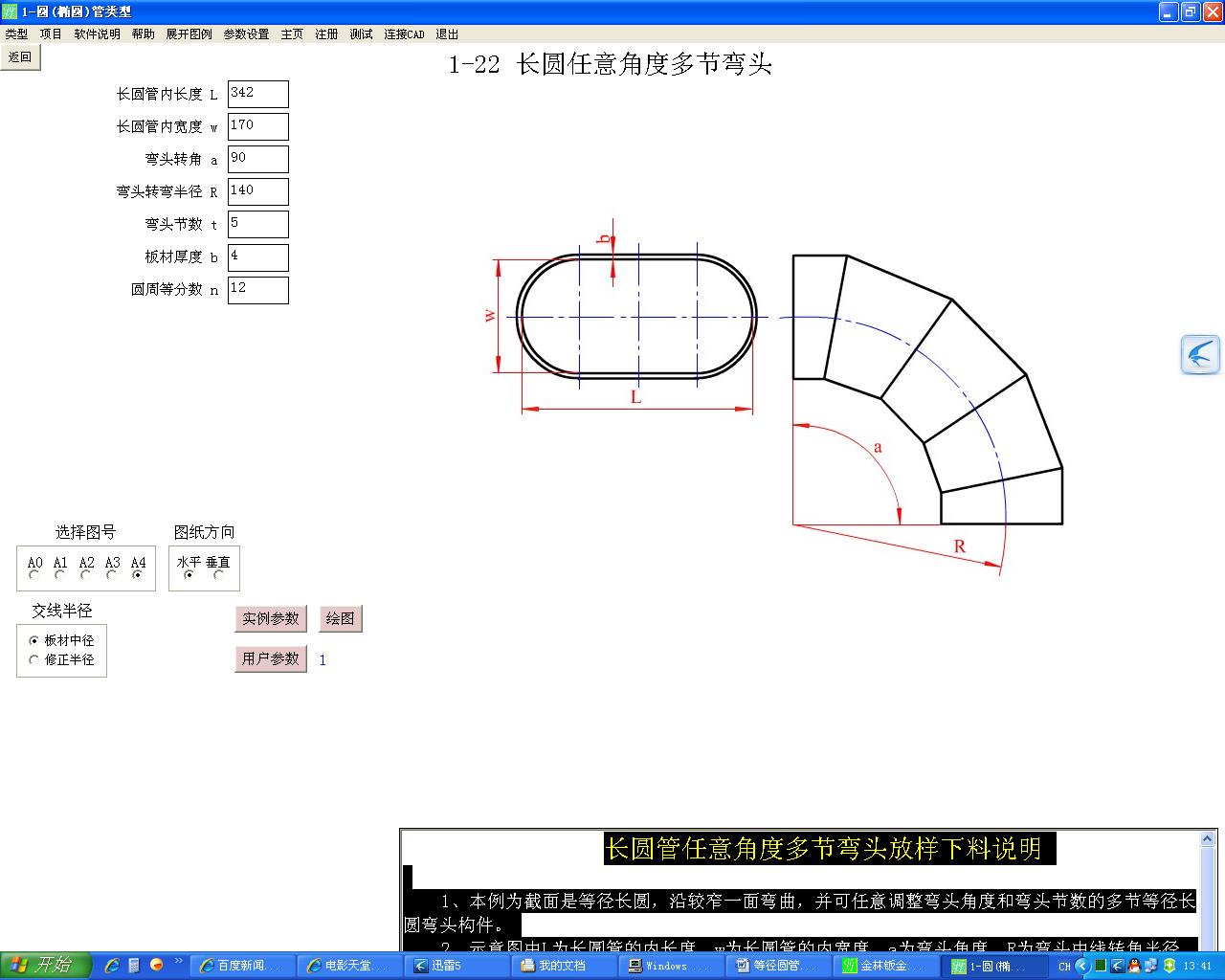
Task: Select A0 paper size radio button
Action: pyautogui.click(x=34, y=575)
